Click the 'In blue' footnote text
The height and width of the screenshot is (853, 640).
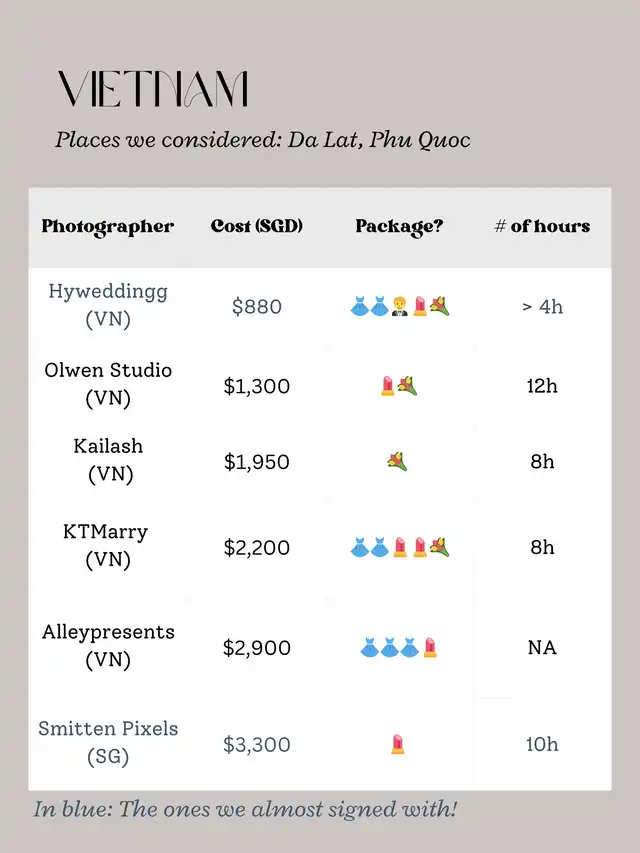pyautogui.click(x=245, y=809)
